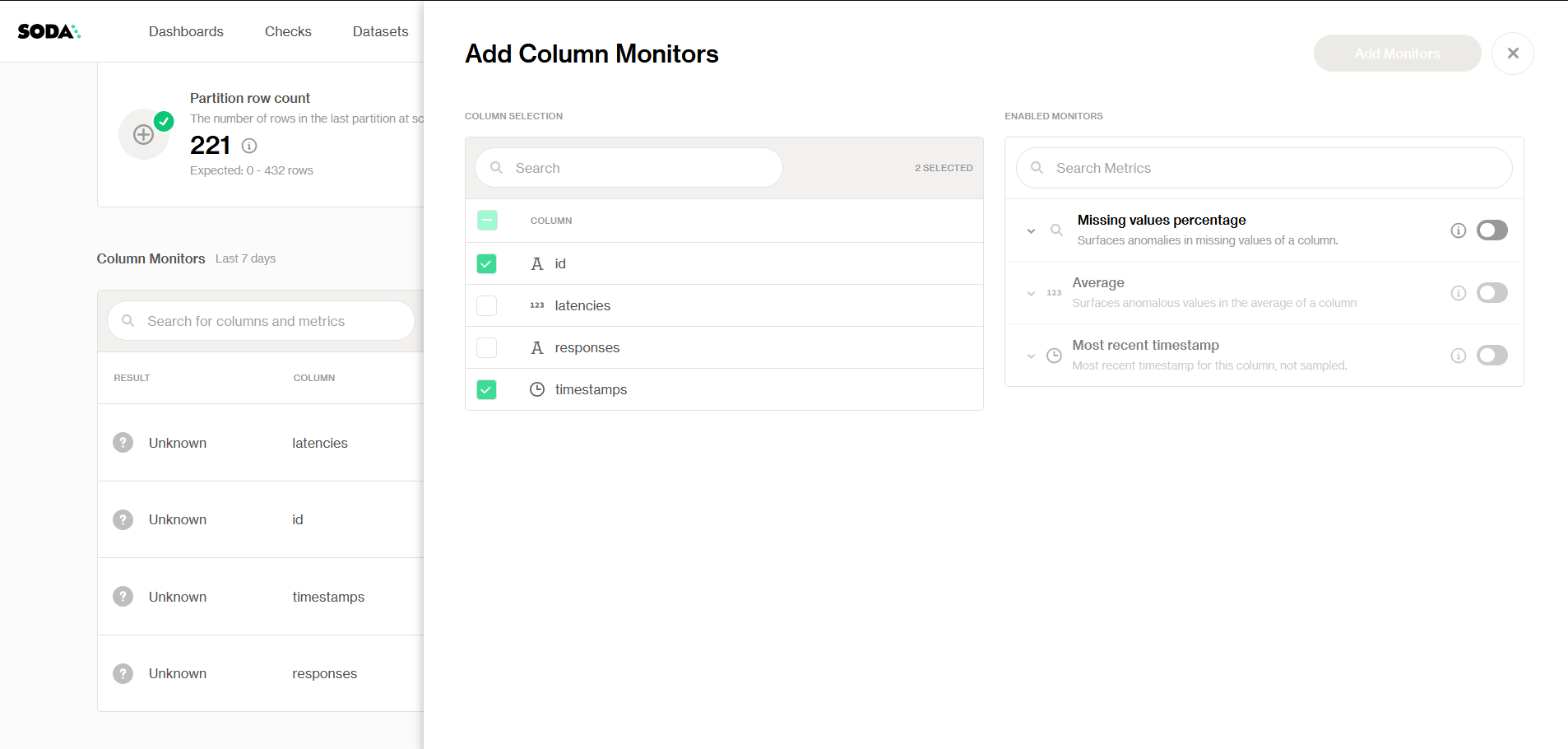Click info icon for Average monitor

[1458, 293]
